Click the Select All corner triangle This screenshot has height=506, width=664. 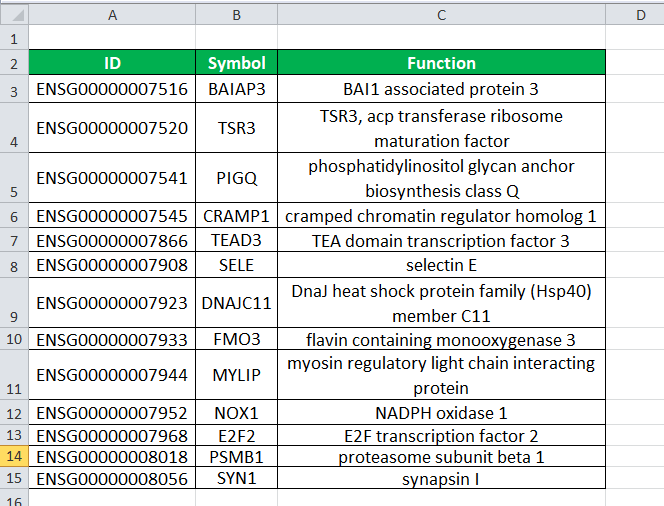tap(14, 15)
